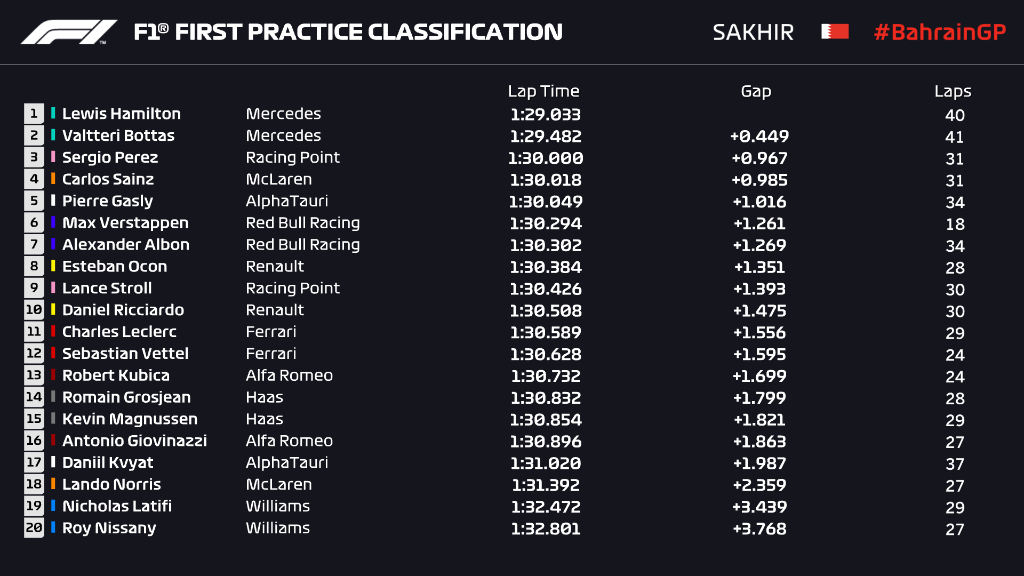Click Roy Nissany's gap value +3.768
This screenshot has height=576, width=1024.
tap(759, 529)
